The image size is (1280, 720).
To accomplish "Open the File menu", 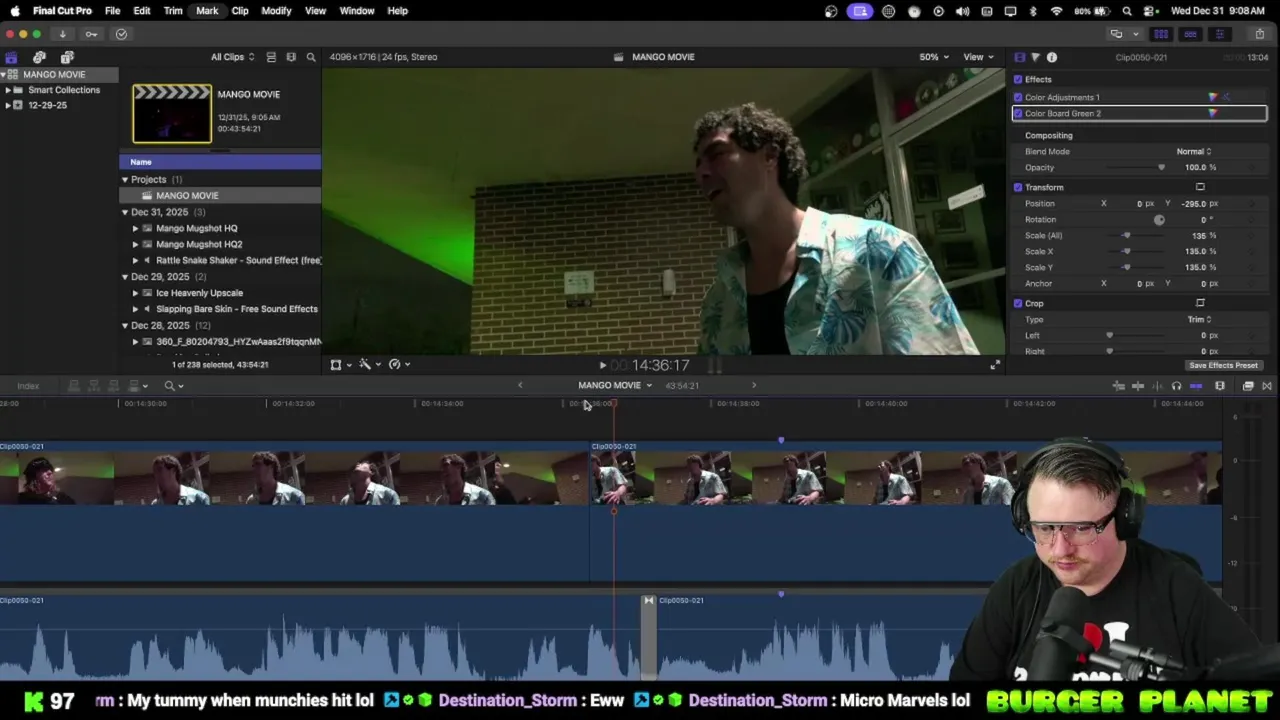I will [113, 10].
